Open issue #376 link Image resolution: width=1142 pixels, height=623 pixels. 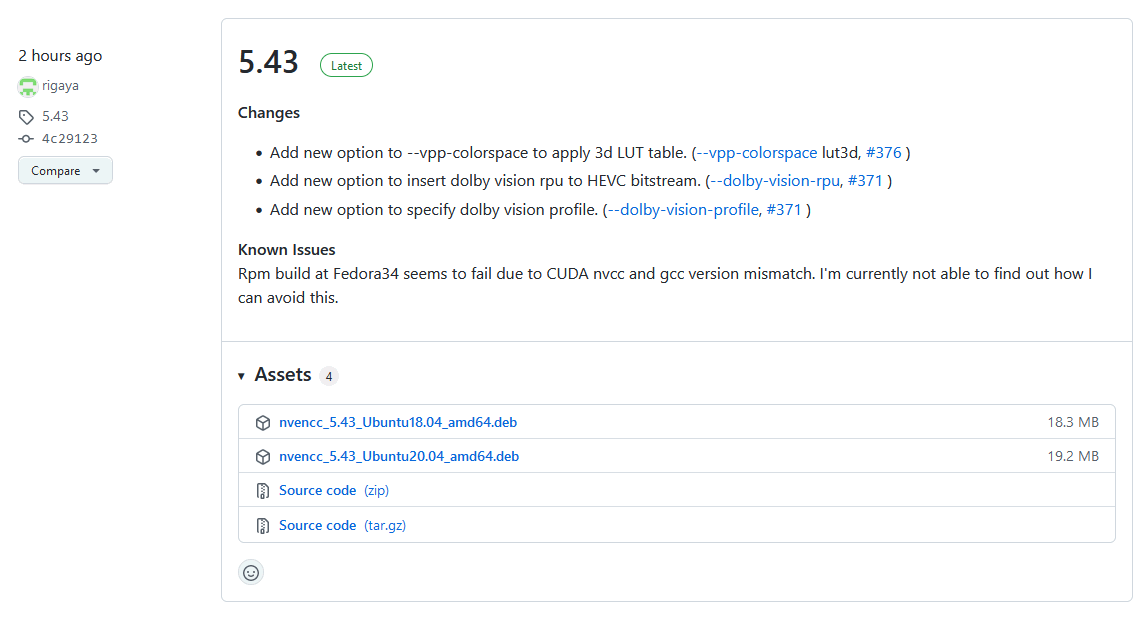coord(883,153)
